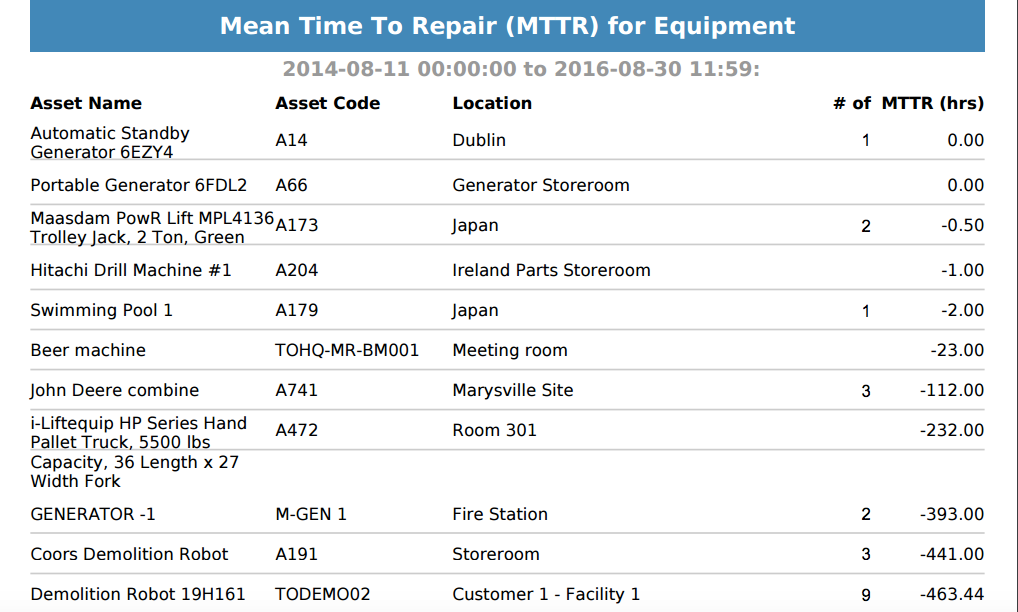The width and height of the screenshot is (1018, 612).
Task: Click asset code TODEMO02
Action: tap(323, 594)
